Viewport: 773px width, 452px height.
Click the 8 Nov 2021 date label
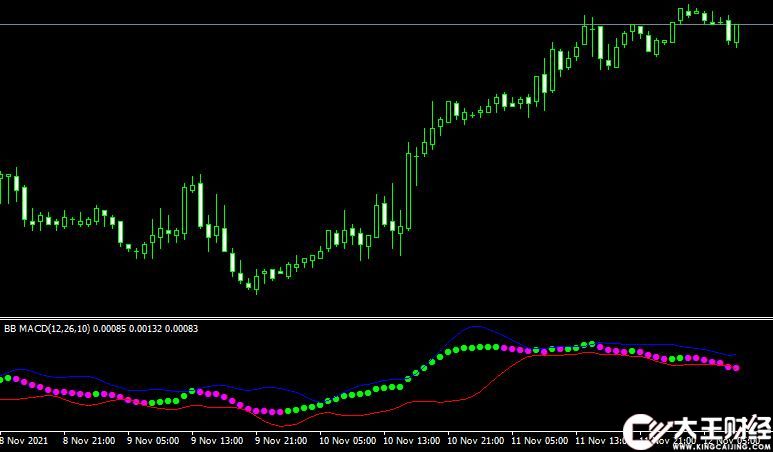coord(24,440)
